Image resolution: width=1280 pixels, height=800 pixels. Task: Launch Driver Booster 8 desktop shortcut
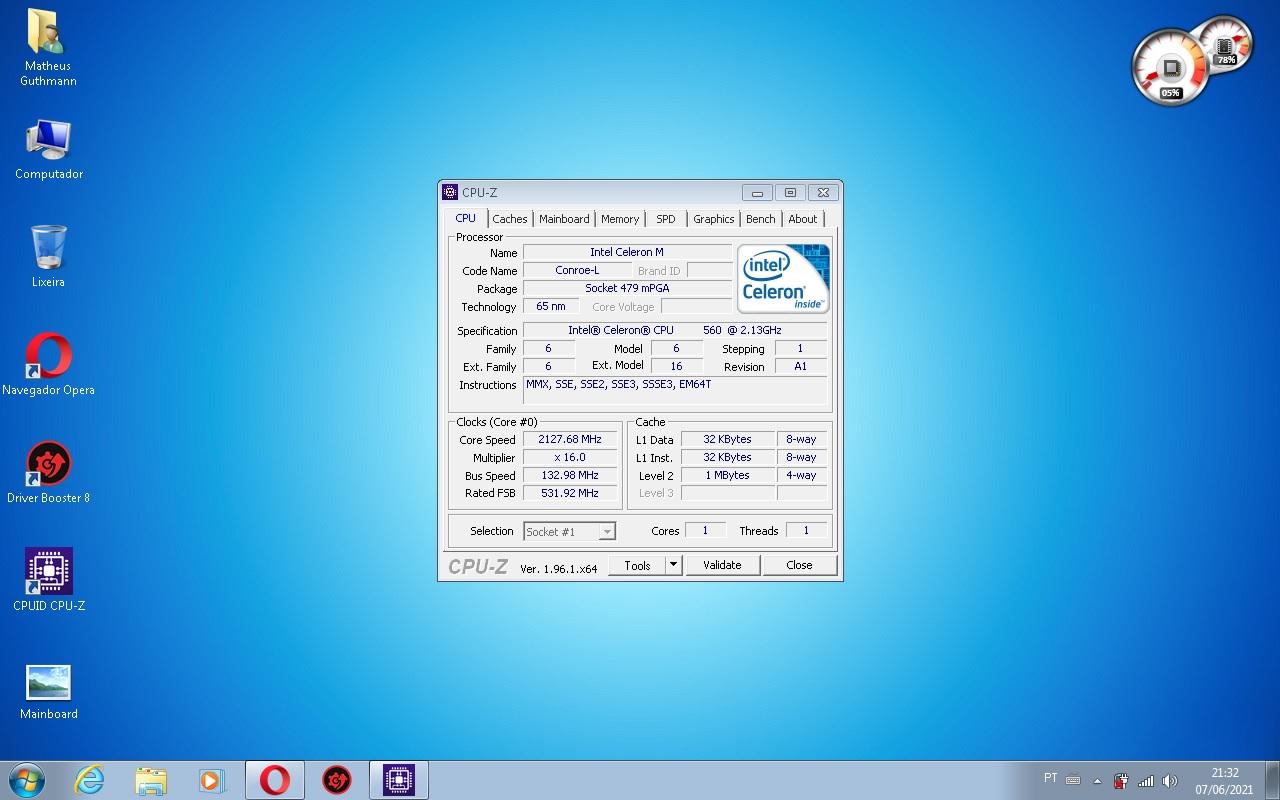click(48, 473)
